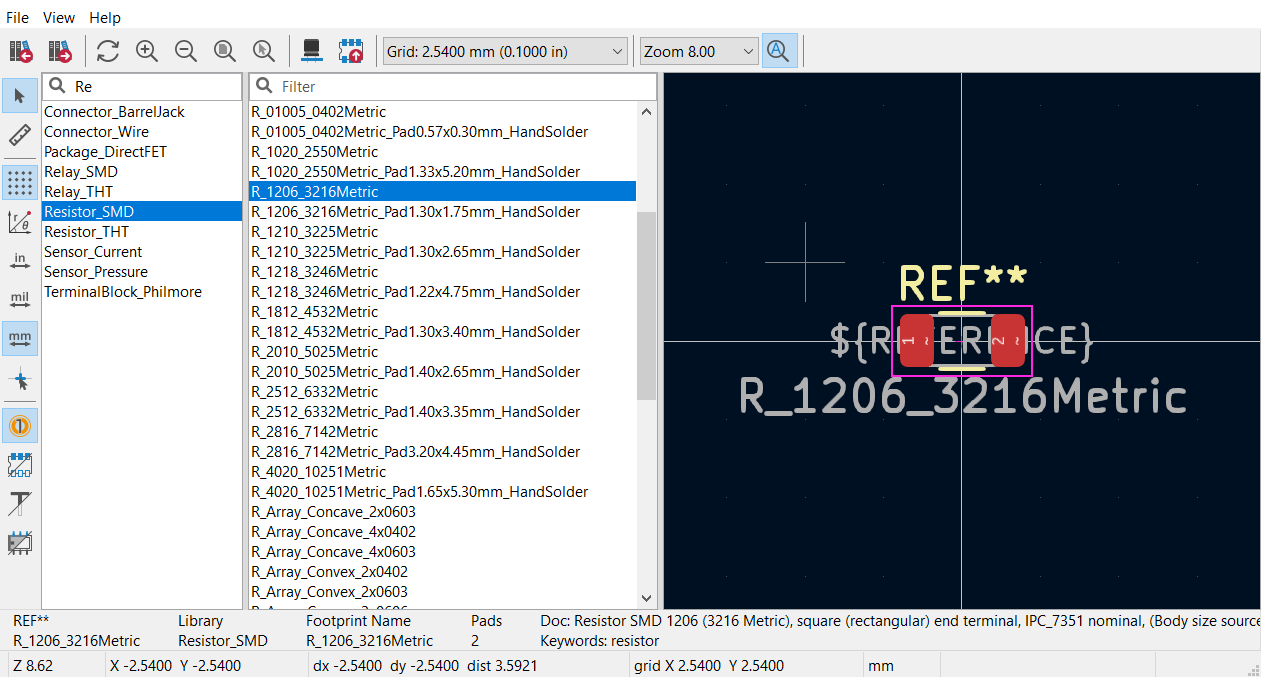The height and width of the screenshot is (677, 1261).
Task: Switch units to inches
Action: coord(20,261)
